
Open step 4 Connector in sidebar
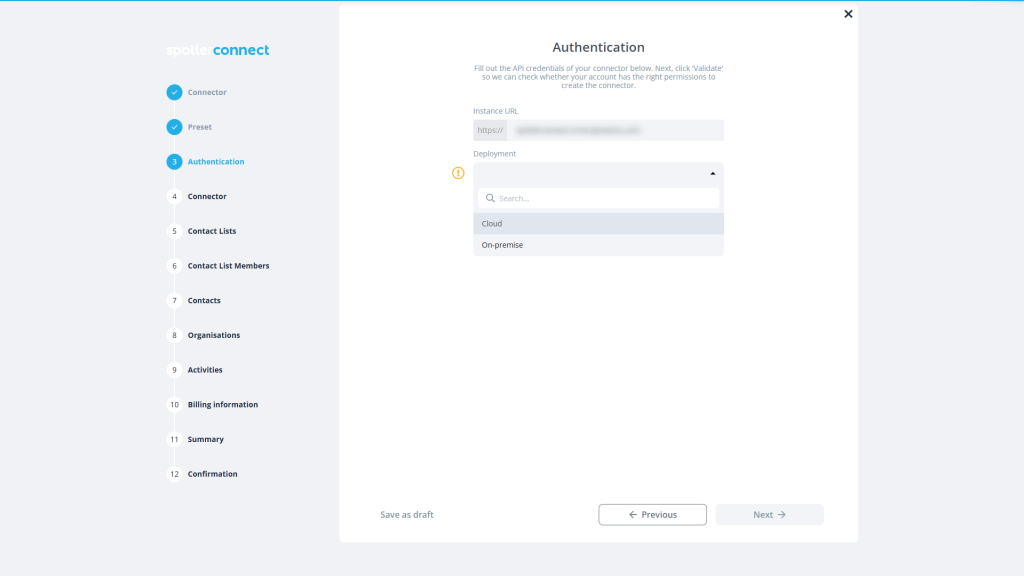click(207, 196)
